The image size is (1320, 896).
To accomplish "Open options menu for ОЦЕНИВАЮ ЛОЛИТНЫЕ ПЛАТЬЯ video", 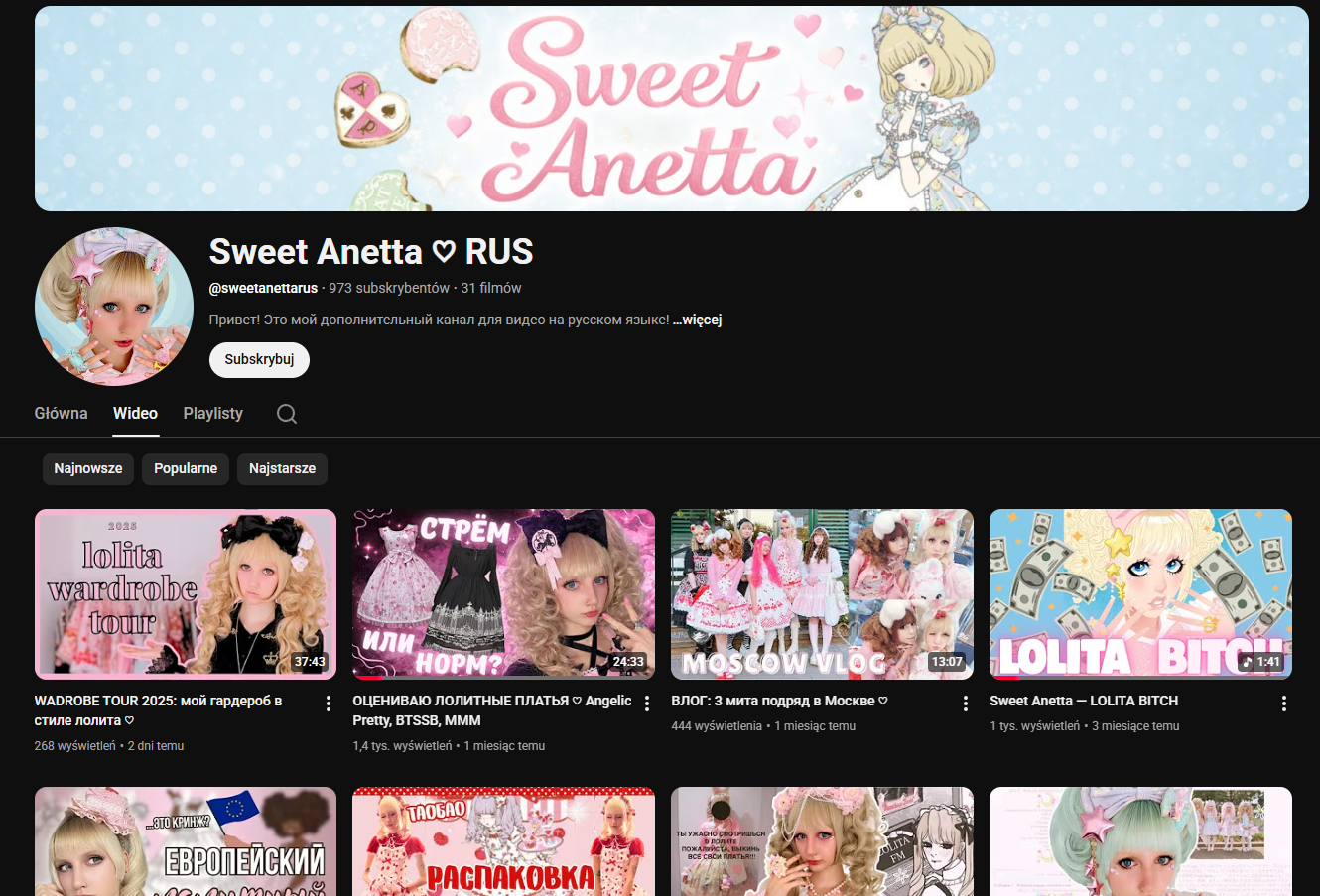I will coord(647,704).
